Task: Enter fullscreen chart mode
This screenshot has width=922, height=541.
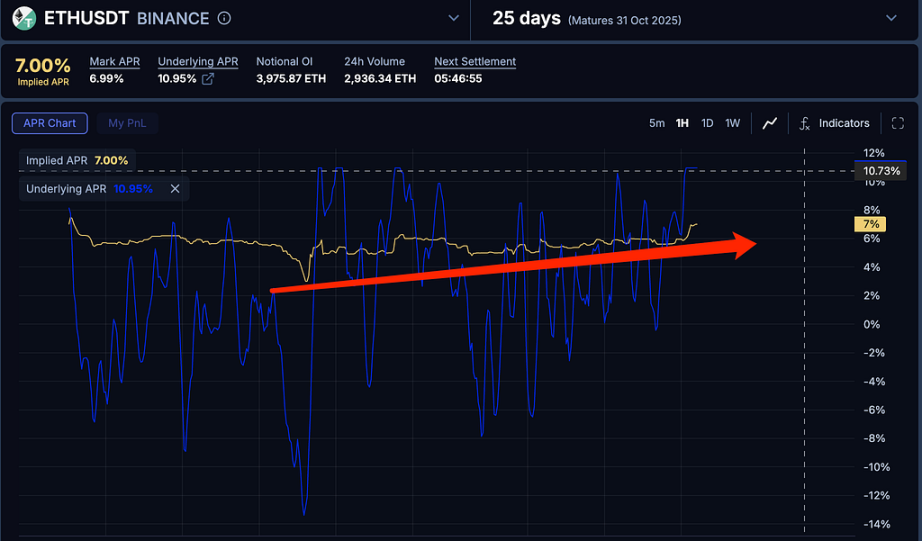Action: (897, 123)
